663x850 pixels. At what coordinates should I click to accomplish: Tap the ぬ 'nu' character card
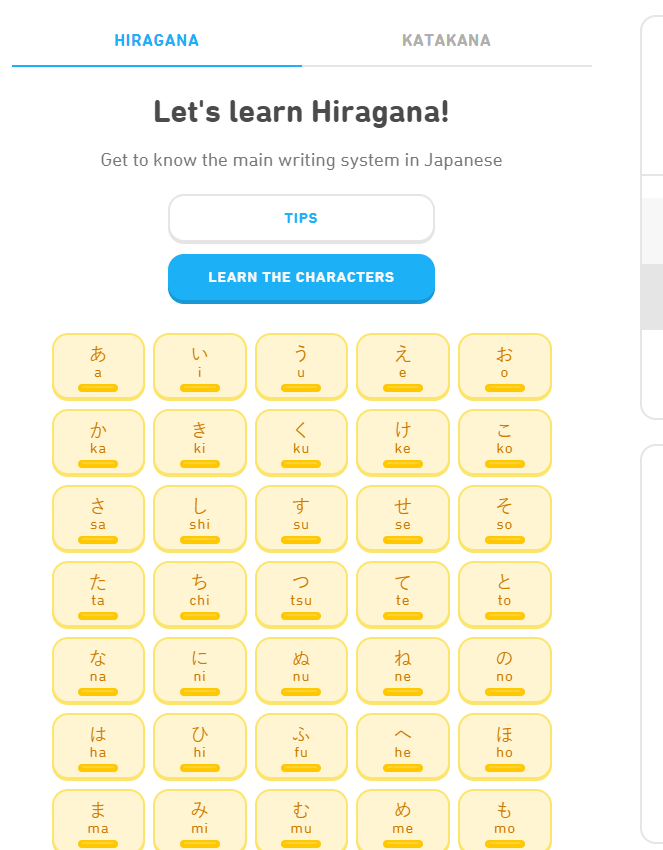click(x=301, y=671)
